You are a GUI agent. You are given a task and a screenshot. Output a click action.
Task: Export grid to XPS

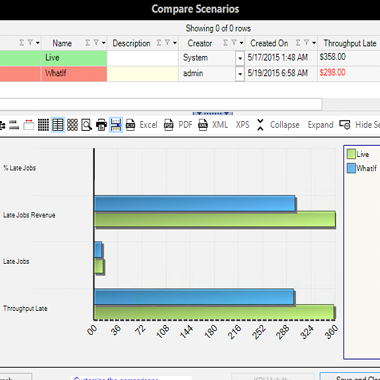(x=242, y=125)
